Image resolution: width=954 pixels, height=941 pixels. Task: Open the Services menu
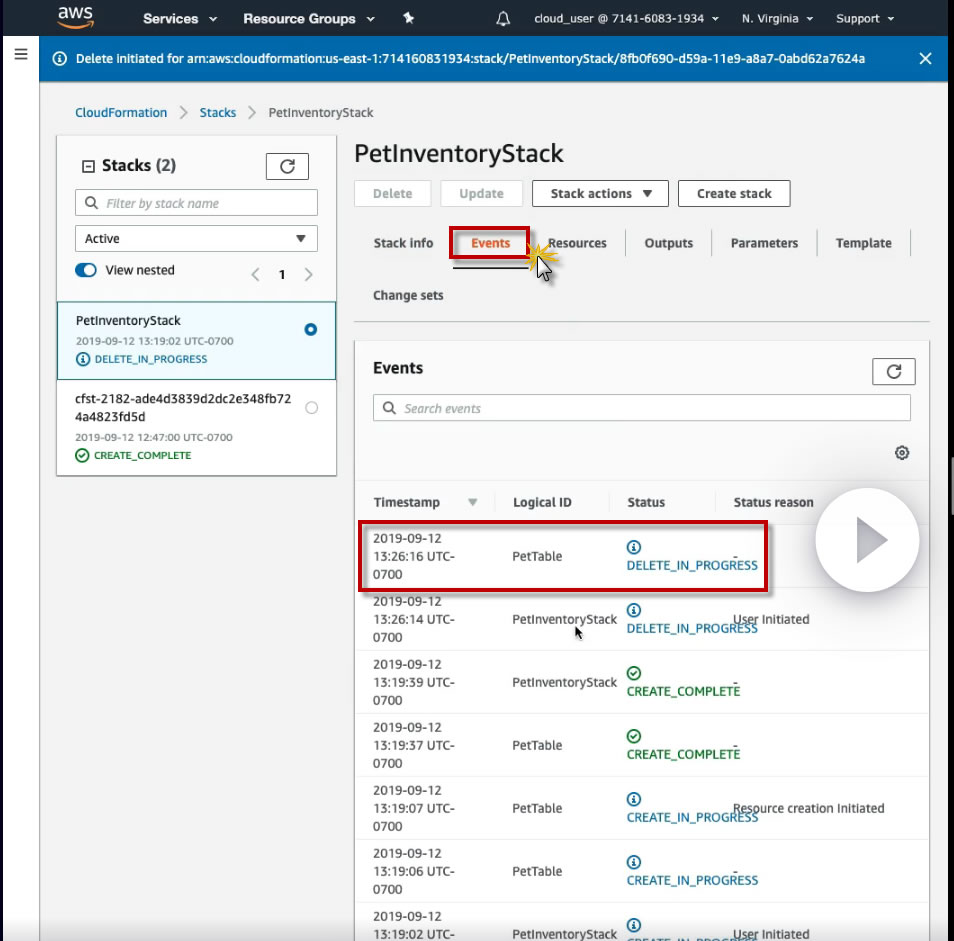[x=180, y=19]
